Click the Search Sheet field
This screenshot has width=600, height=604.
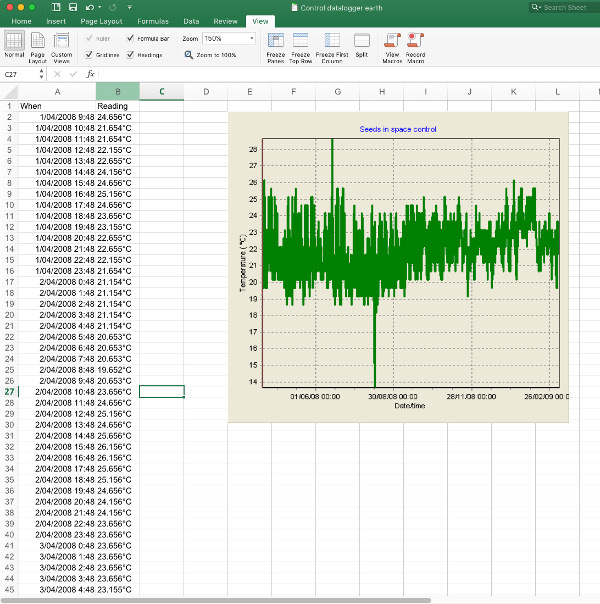(565, 7)
